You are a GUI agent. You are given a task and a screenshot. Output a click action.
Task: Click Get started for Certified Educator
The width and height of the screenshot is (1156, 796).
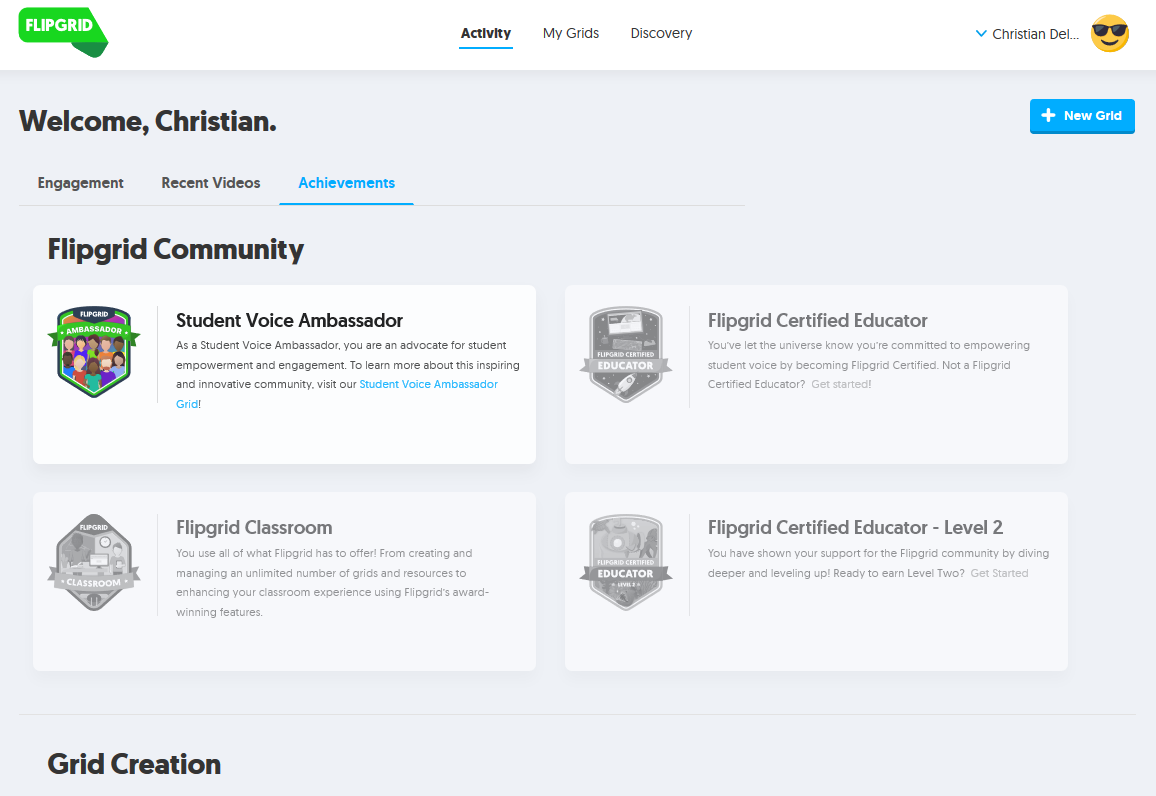[840, 384]
